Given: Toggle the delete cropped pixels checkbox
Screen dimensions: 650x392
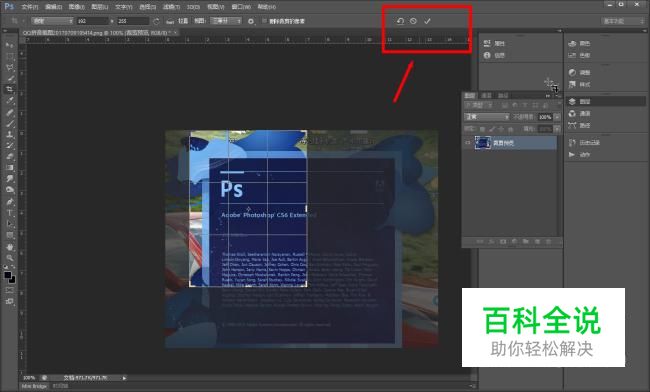Looking at the screenshot, I should 264,21.
